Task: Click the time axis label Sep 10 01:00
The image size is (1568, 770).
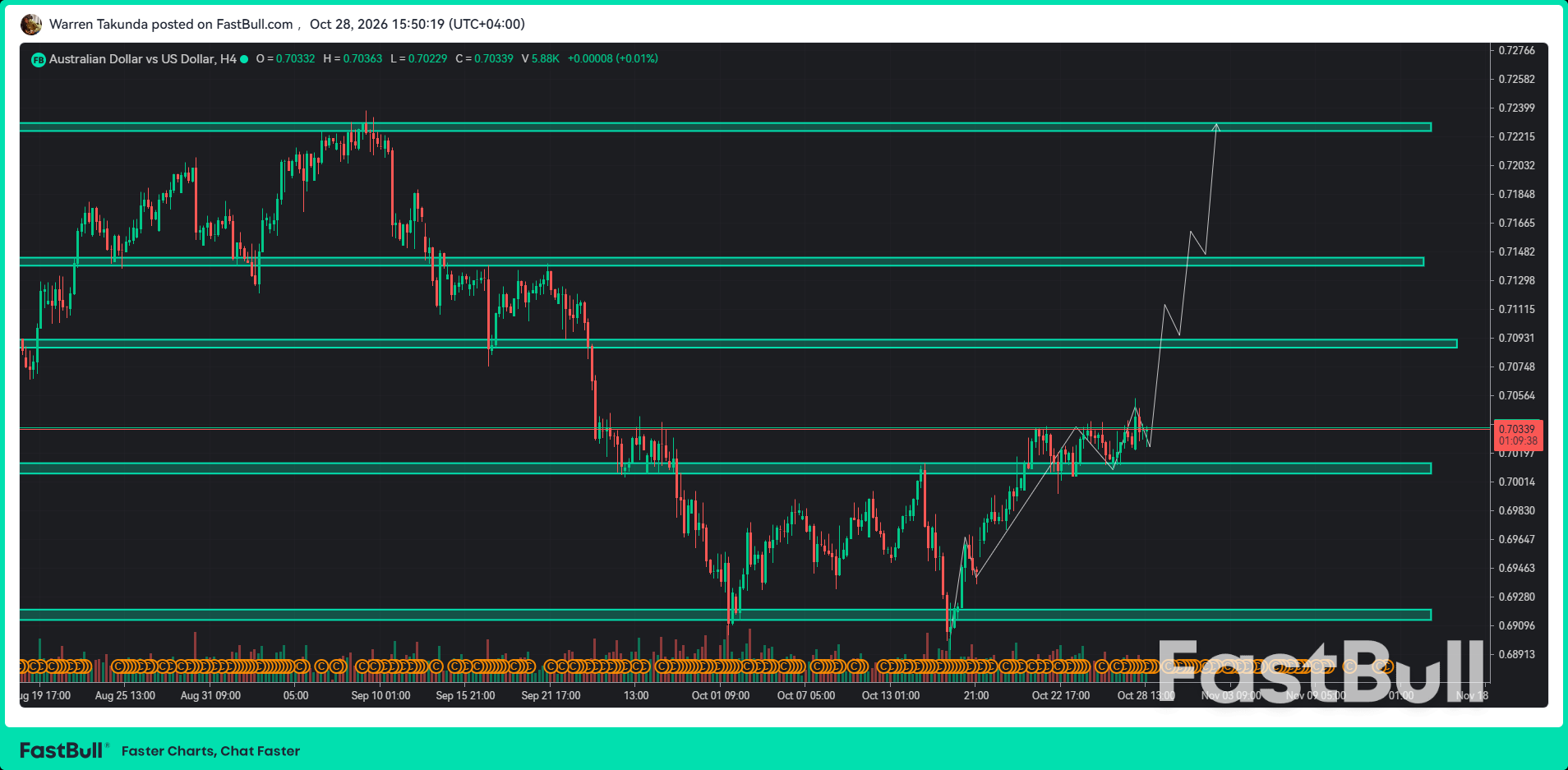Action: 380,696
